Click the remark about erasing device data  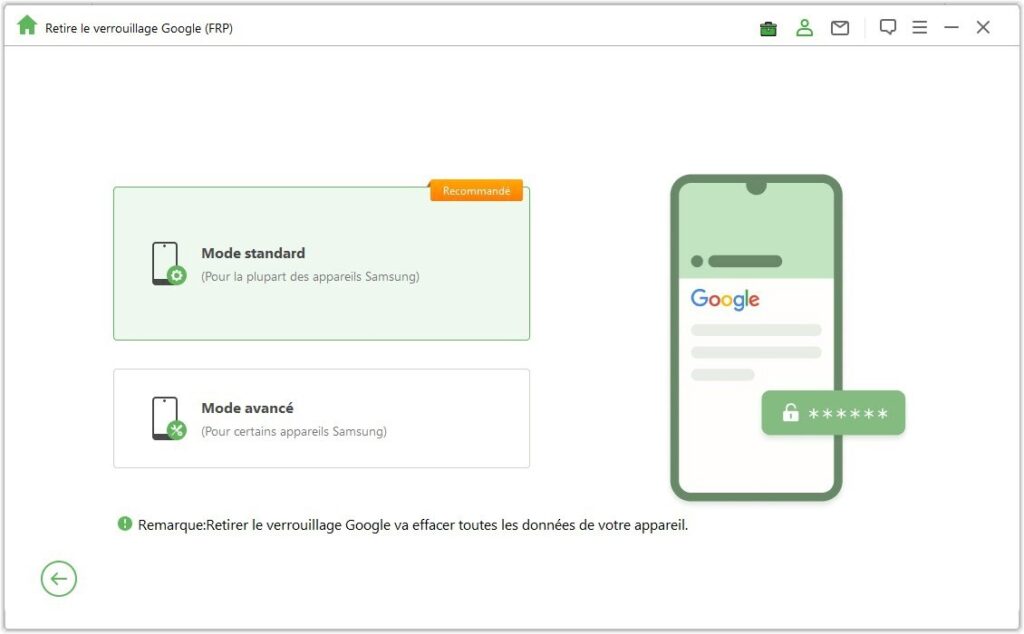tap(413, 525)
